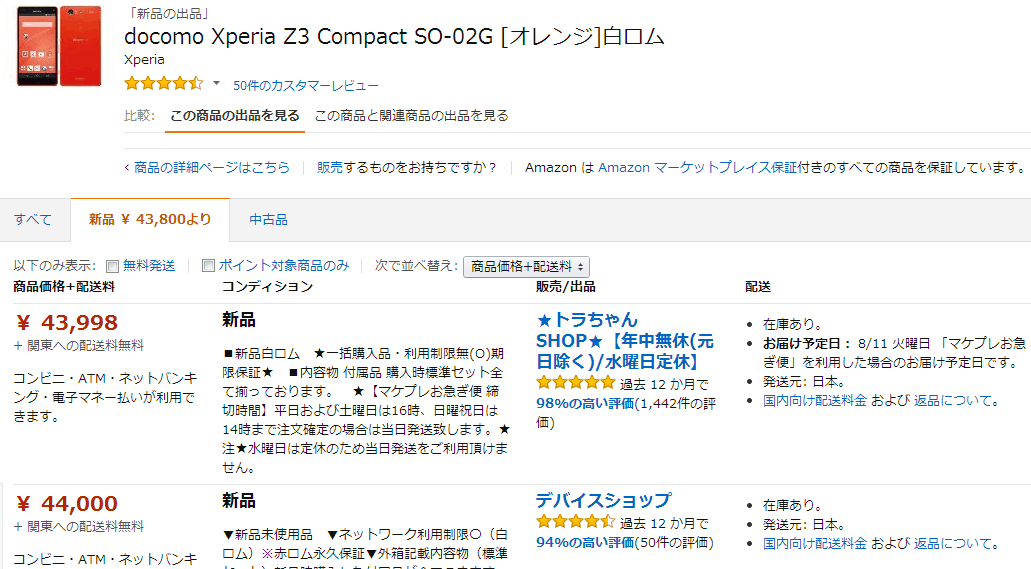Switch to the すべて tab
The width and height of the screenshot is (1031, 569).
point(33,219)
